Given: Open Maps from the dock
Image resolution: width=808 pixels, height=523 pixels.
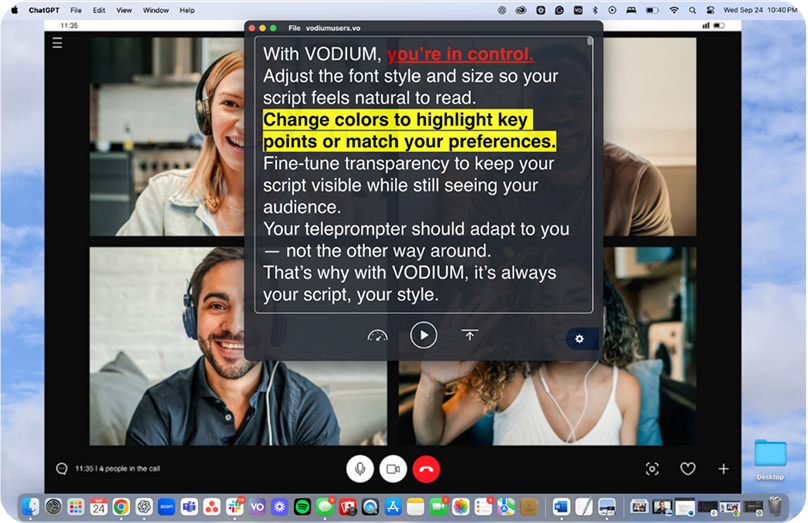Looking at the screenshot, I should [506, 508].
